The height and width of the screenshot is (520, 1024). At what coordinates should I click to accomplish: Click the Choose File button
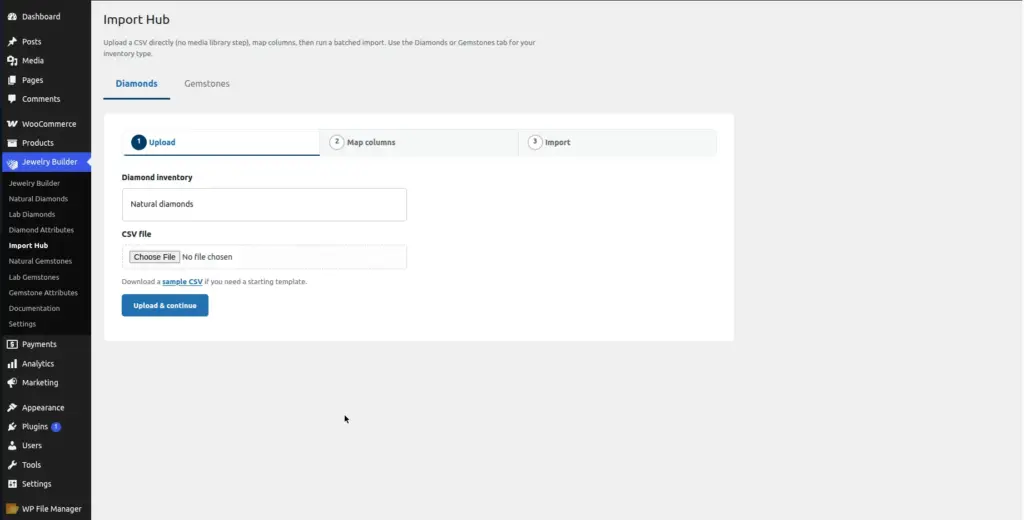pyautogui.click(x=154, y=257)
